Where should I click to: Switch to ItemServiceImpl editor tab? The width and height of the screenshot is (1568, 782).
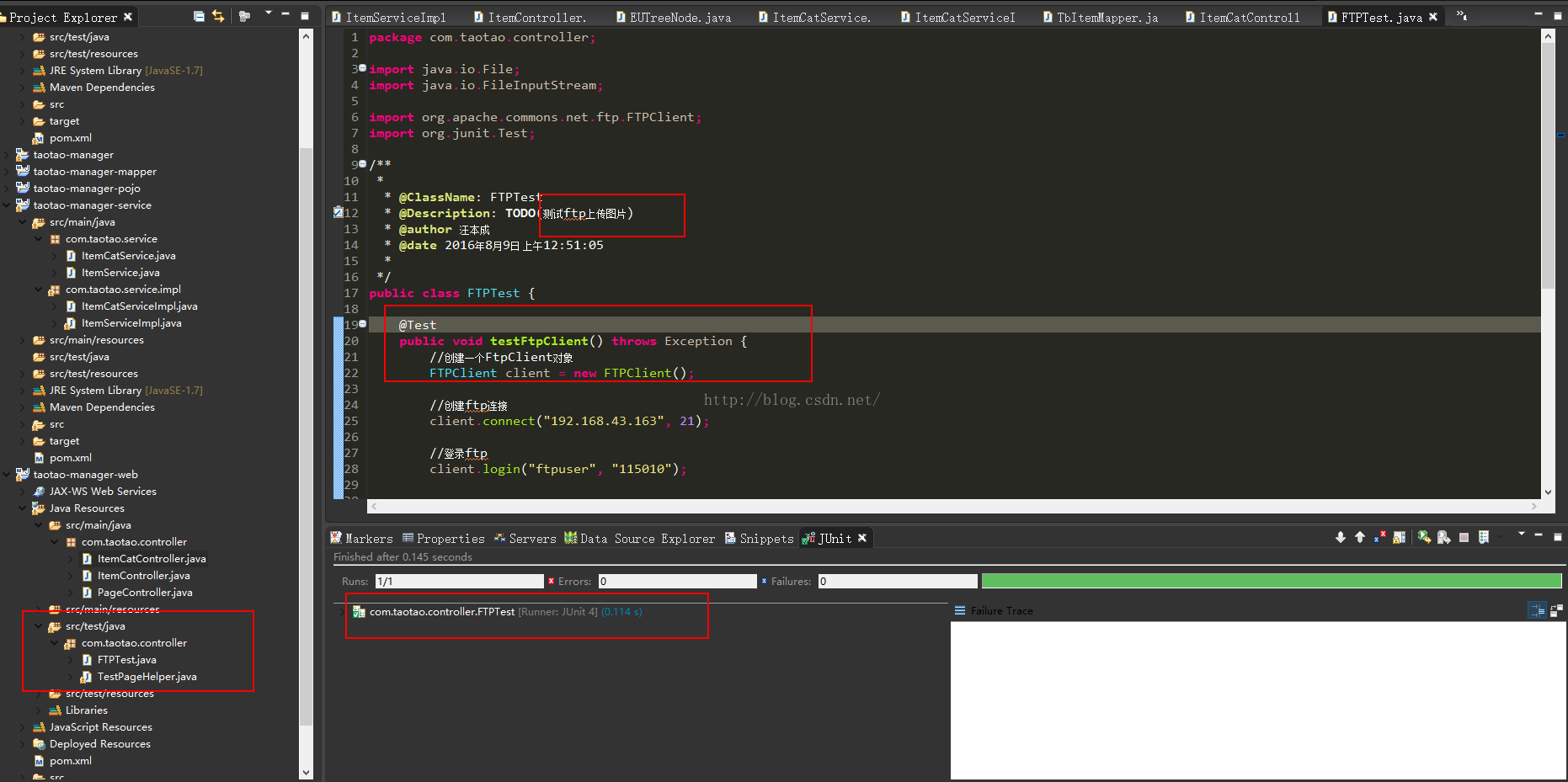click(390, 17)
